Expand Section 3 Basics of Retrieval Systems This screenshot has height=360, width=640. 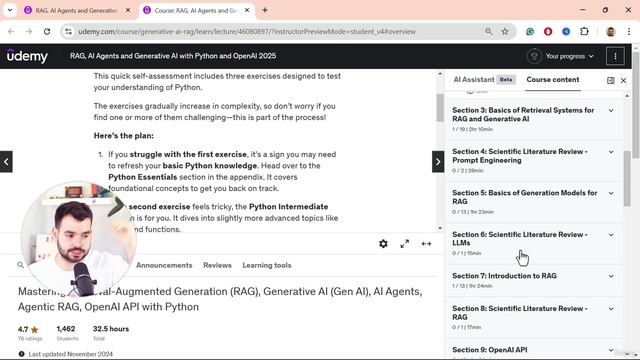click(611, 111)
